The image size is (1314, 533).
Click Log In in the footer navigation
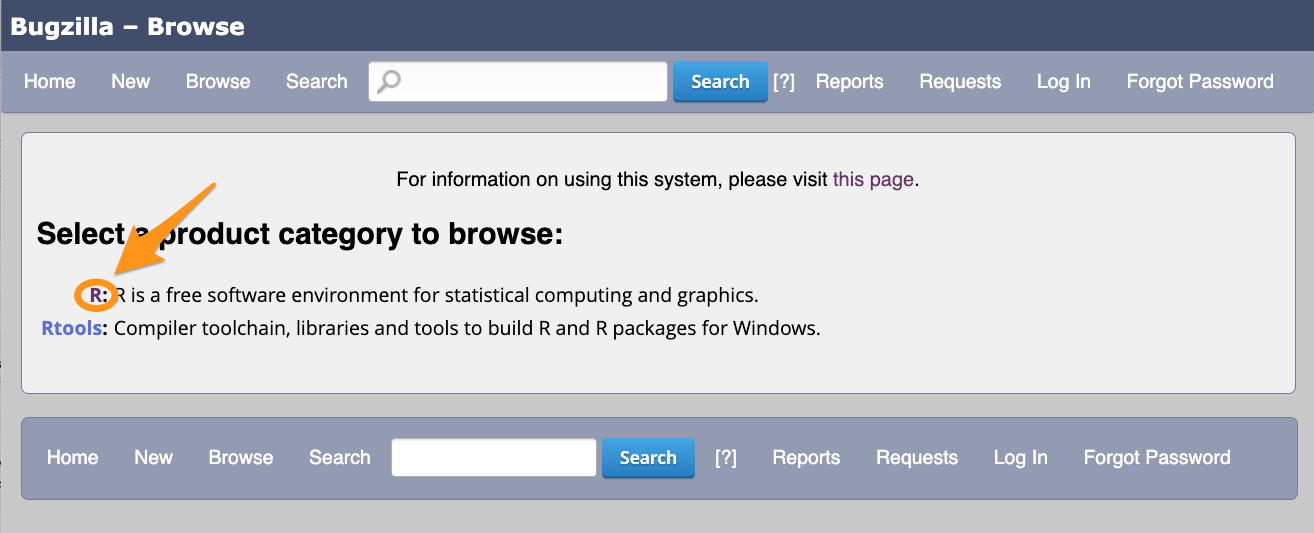[1020, 458]
